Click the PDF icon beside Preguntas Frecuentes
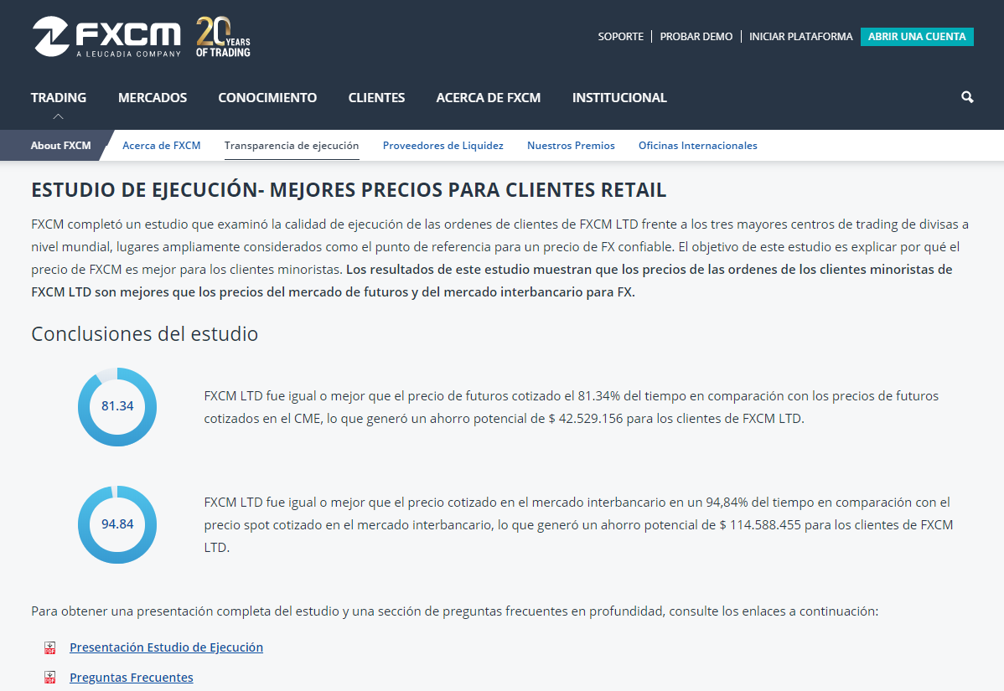The image size is (1004, 691). click(x=49, y=679)
